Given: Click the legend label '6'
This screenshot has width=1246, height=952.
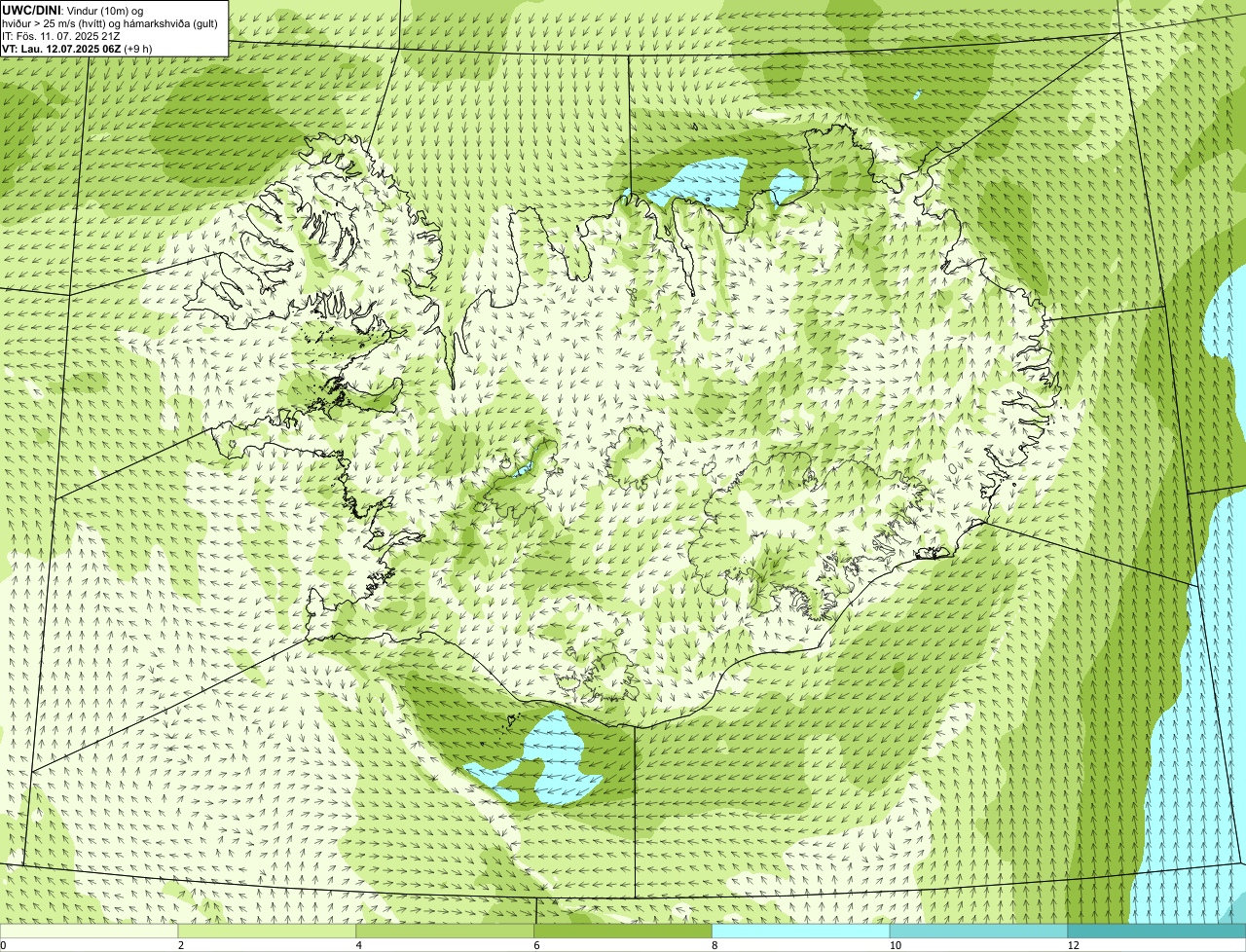Looking at the screenshot, I should coord(537,945).
